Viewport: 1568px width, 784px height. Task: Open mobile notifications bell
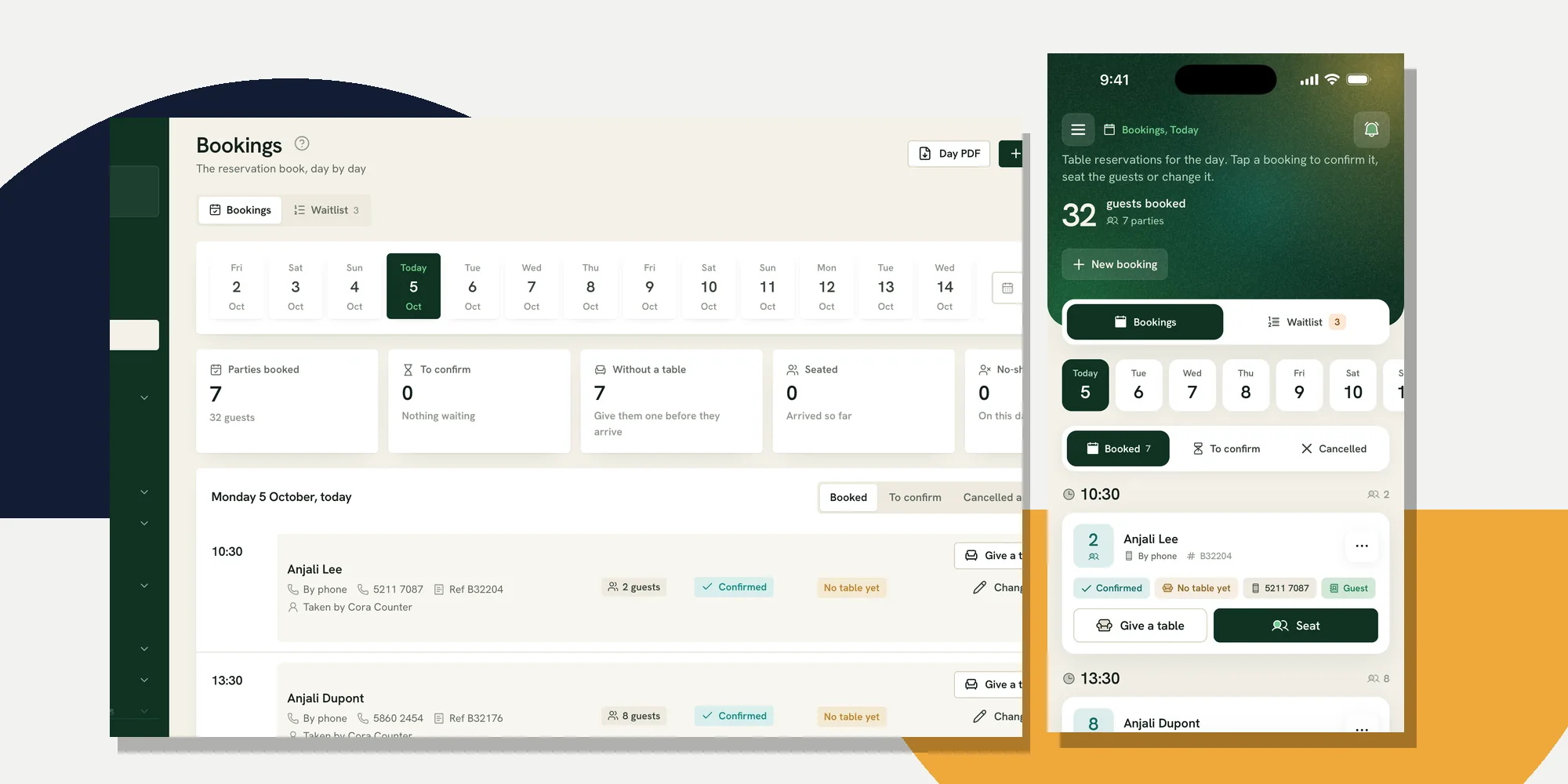pyautogui.click(x=1371, y=129)
